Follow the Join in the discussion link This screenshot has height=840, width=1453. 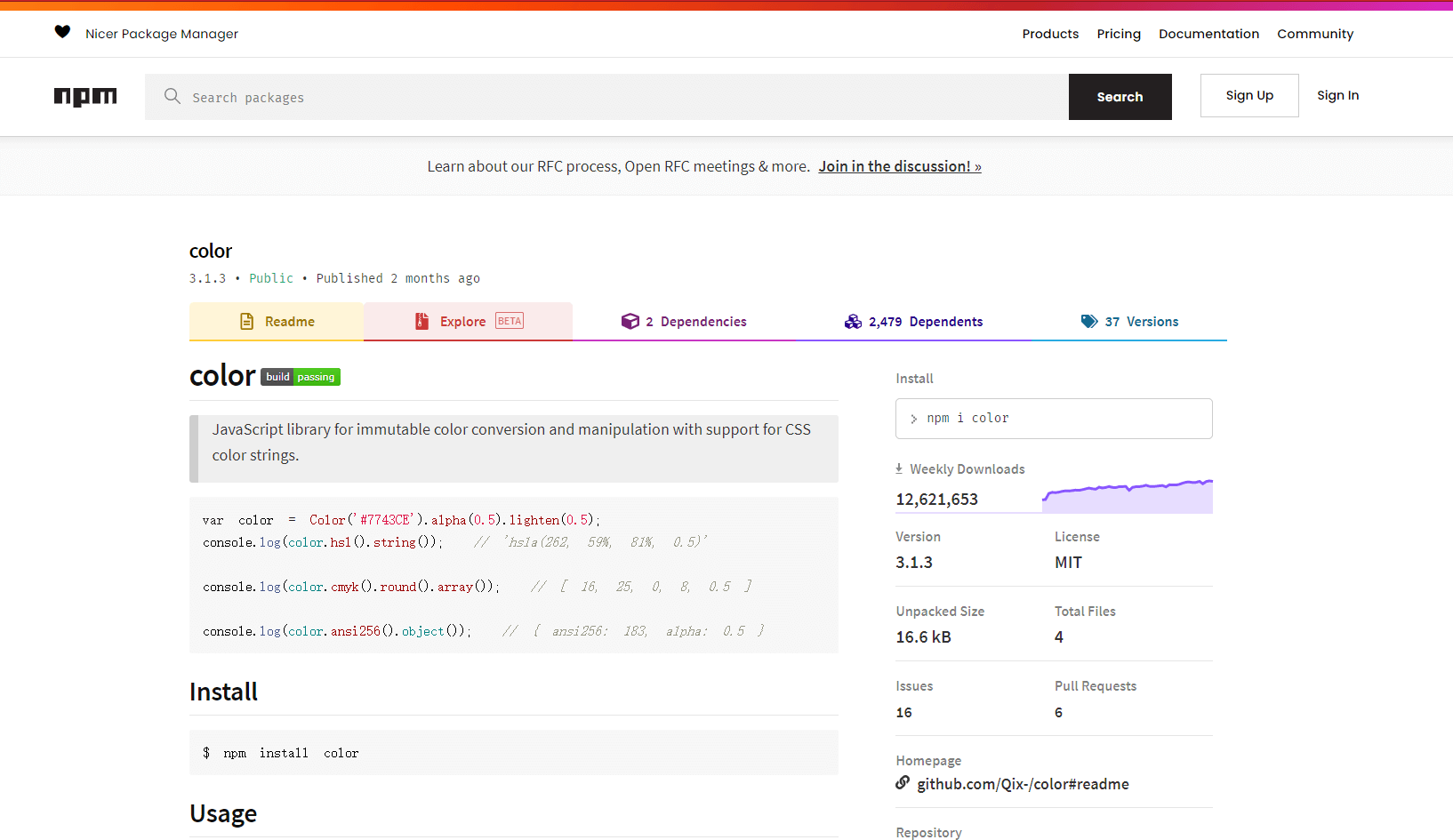900,166
